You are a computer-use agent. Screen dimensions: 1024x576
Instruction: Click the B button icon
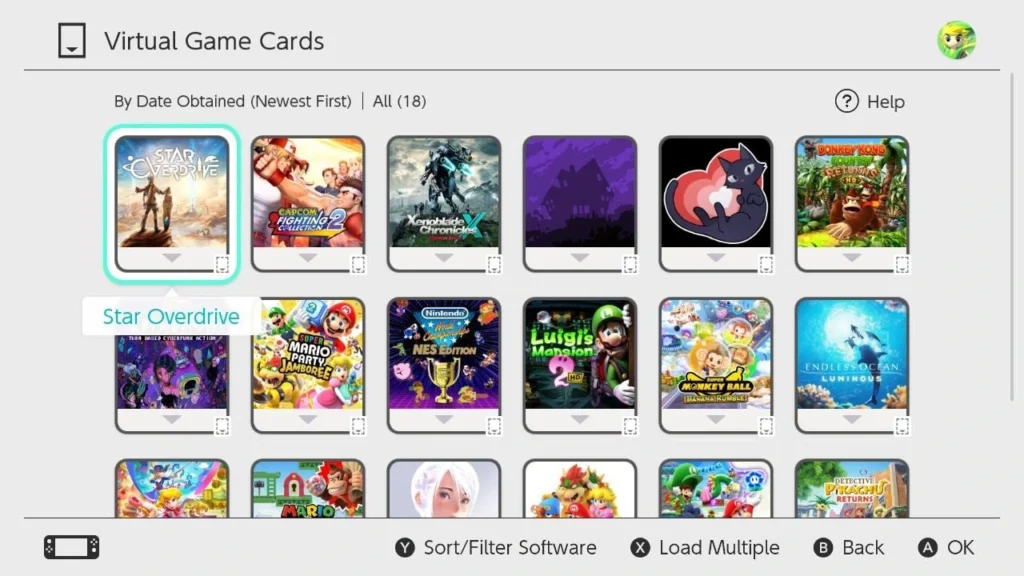tap(823, 547)
